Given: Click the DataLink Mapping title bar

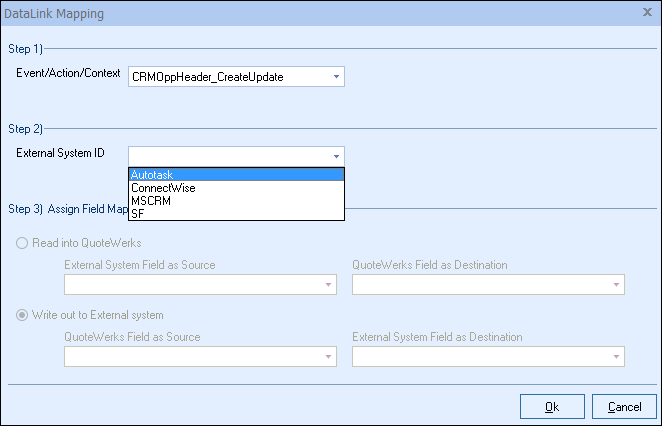Looking at the screenshot, I should (300, 13).
